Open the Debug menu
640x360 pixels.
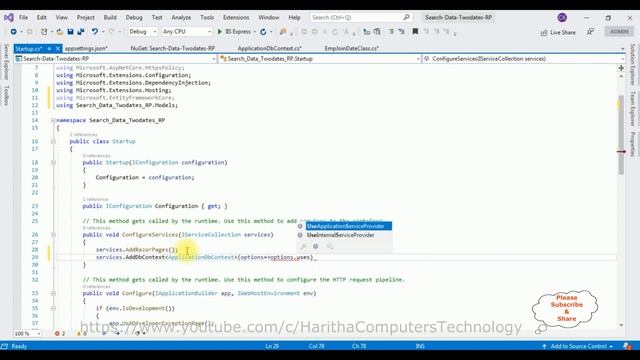(x=134, y=18)
